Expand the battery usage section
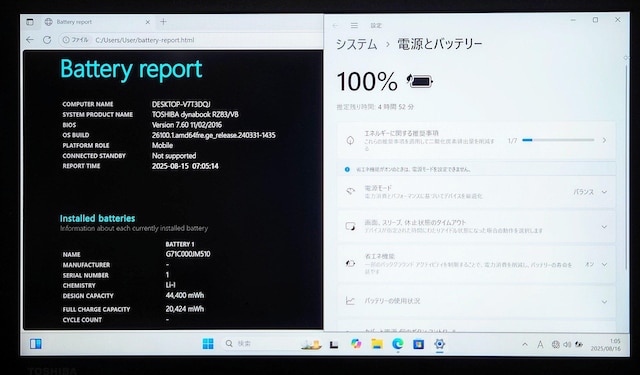Screen dimensions: 640x375 [476, 301]
